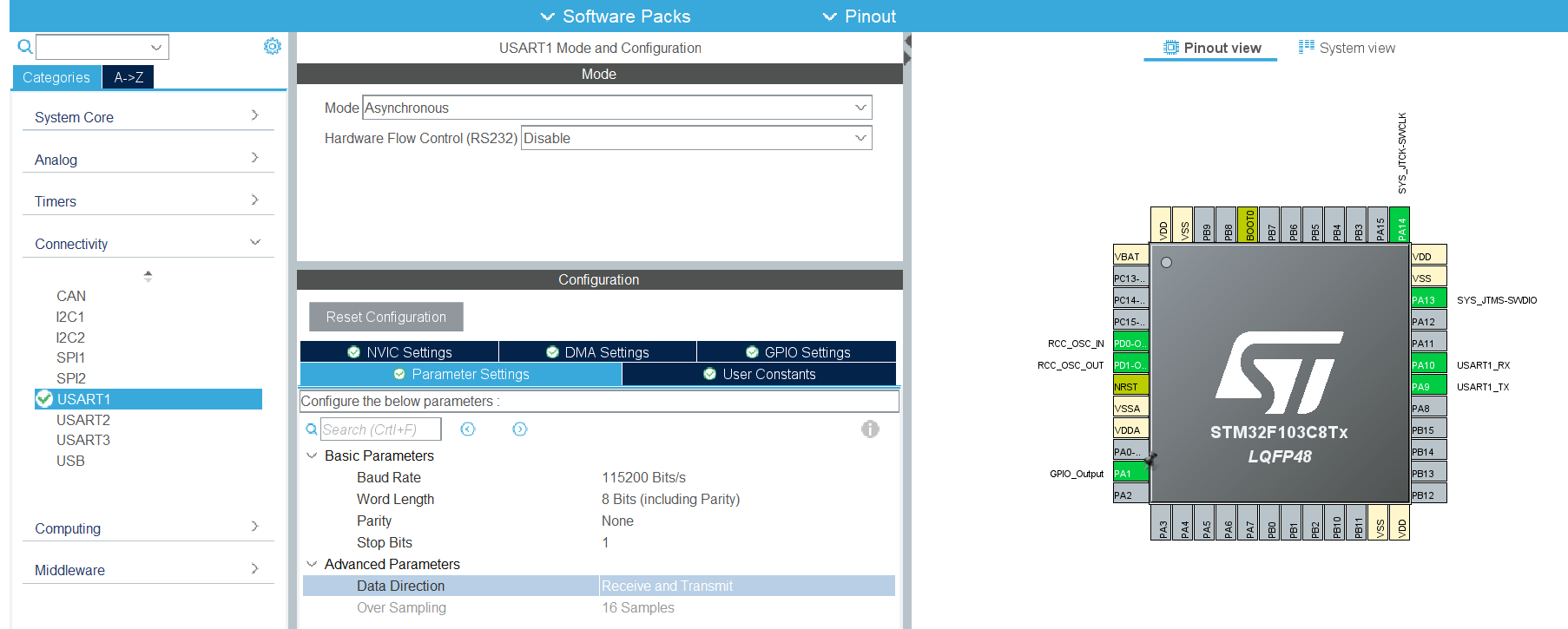Select the PB12 pin

coord(1428,495)
